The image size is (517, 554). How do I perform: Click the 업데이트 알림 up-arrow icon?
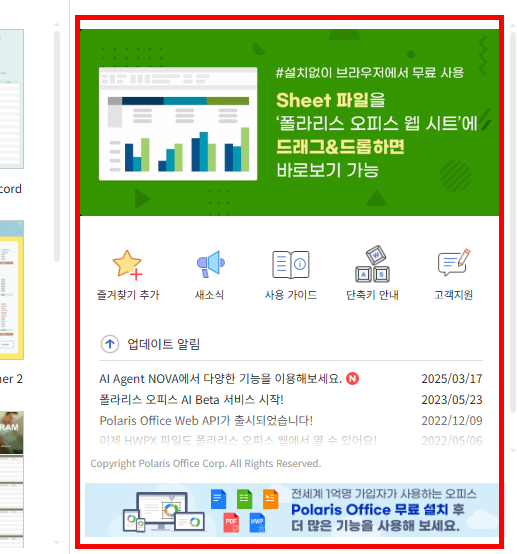click(110, 344)
